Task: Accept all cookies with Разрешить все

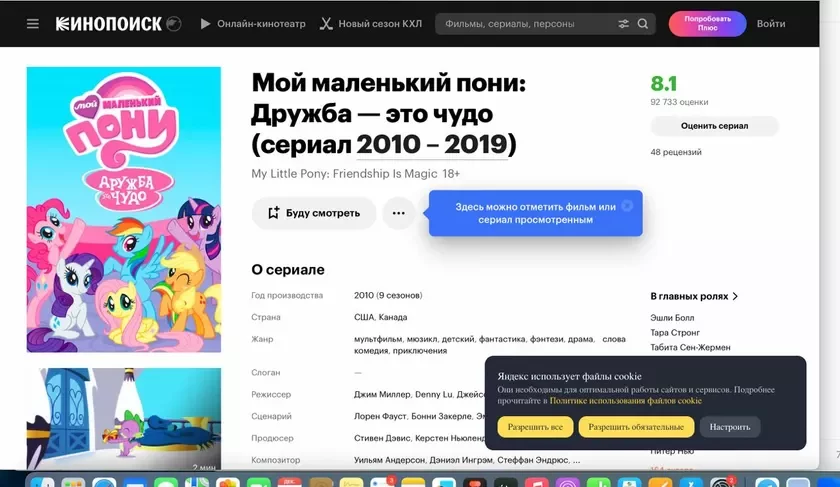Action: click(535, 427)
